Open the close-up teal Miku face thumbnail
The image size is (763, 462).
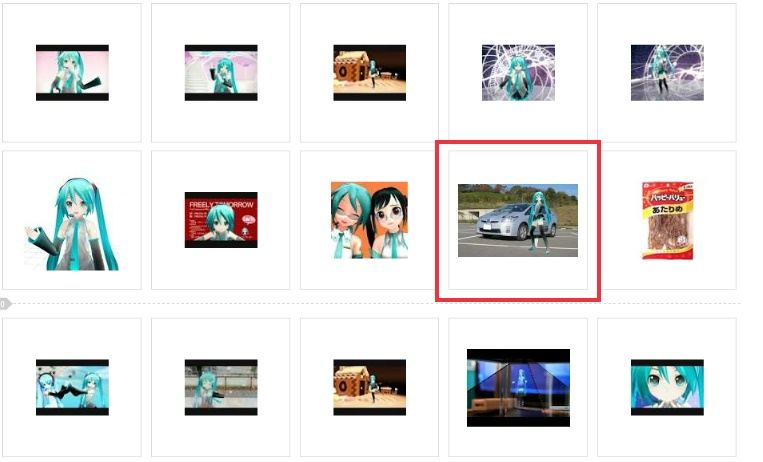667,388
